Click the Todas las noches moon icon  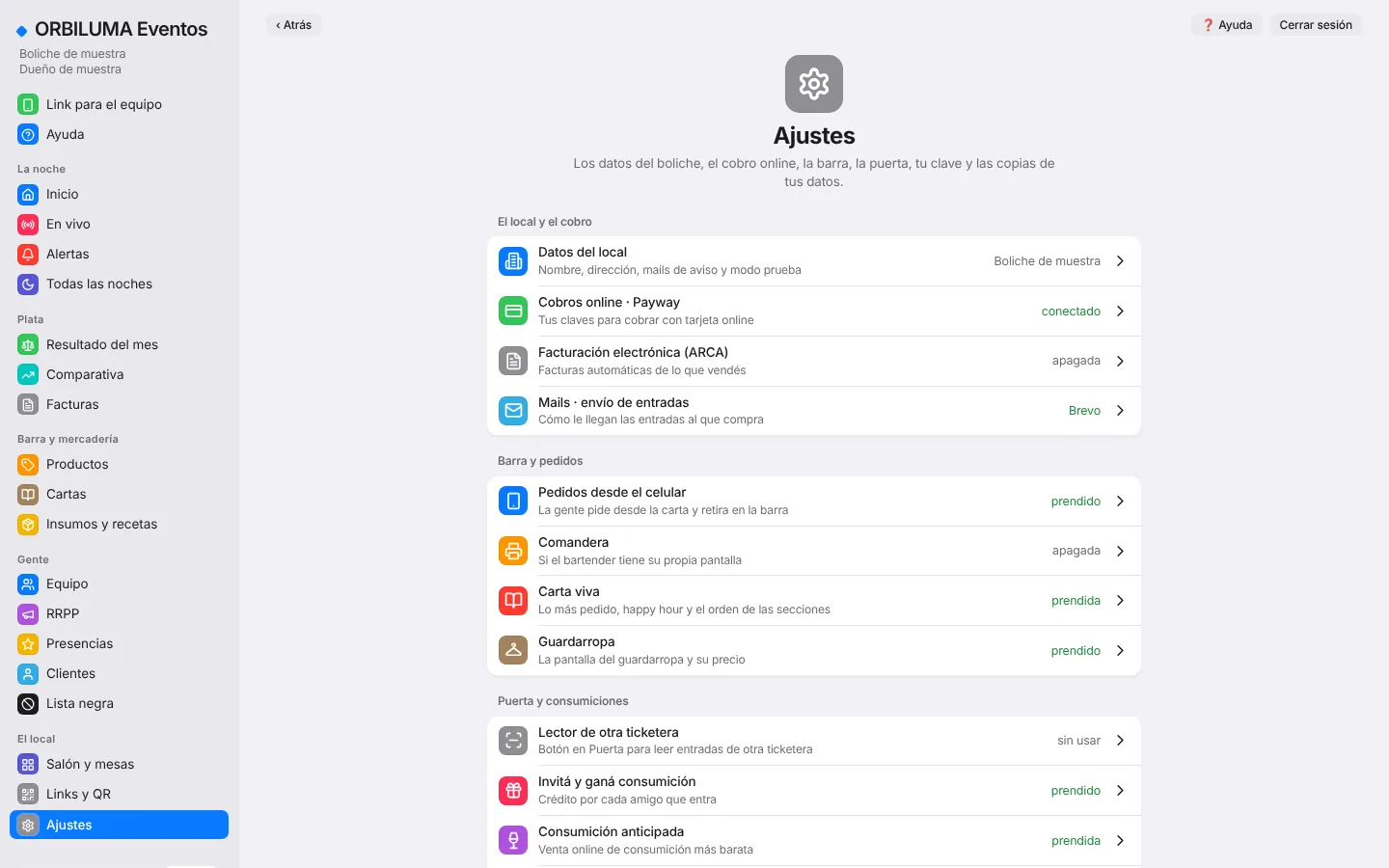point(28,284)
